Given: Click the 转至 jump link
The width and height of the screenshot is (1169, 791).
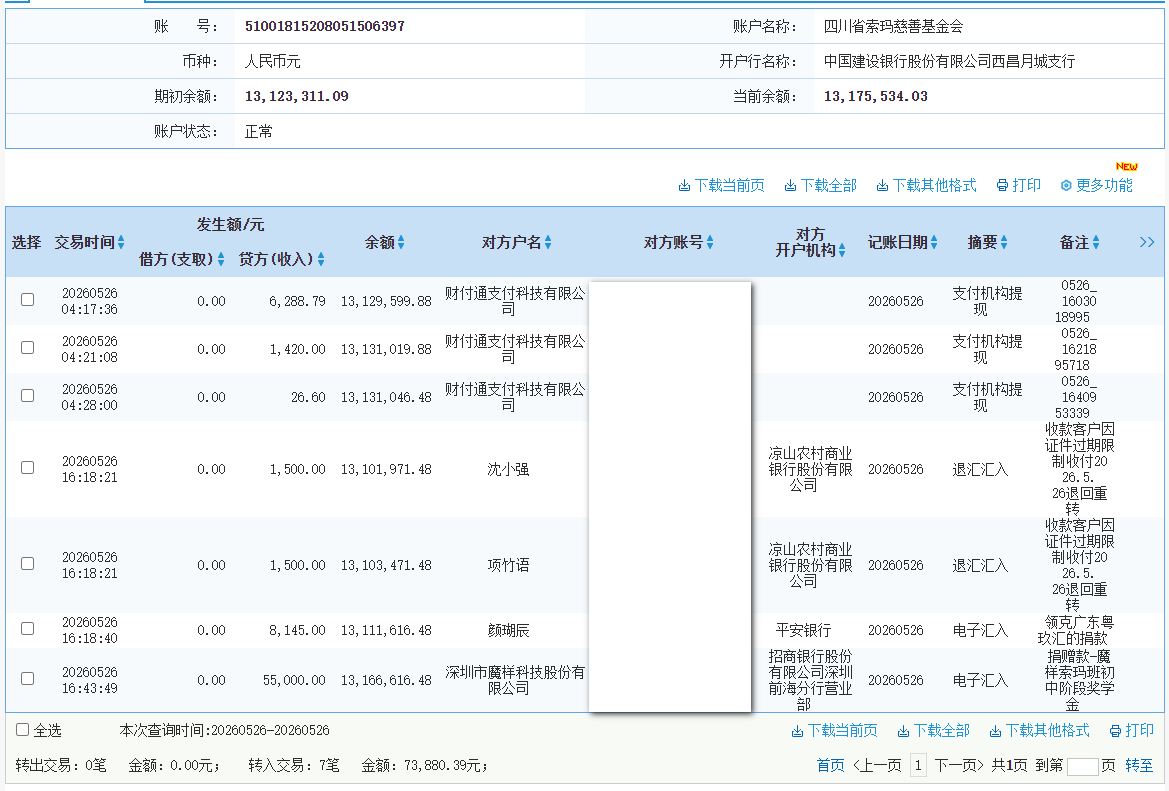Looking at the screenshot, I should click(1139, 766).
